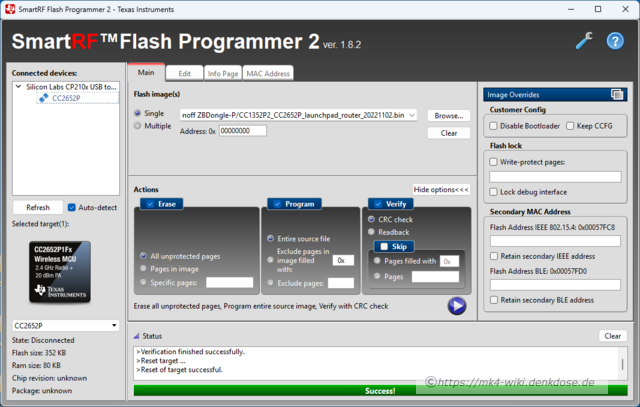Image resolution: width=640 pixels, height=407 pixels.
Task: Toggle the Auto-detect checkbox
Action: [x=72, y=208]
